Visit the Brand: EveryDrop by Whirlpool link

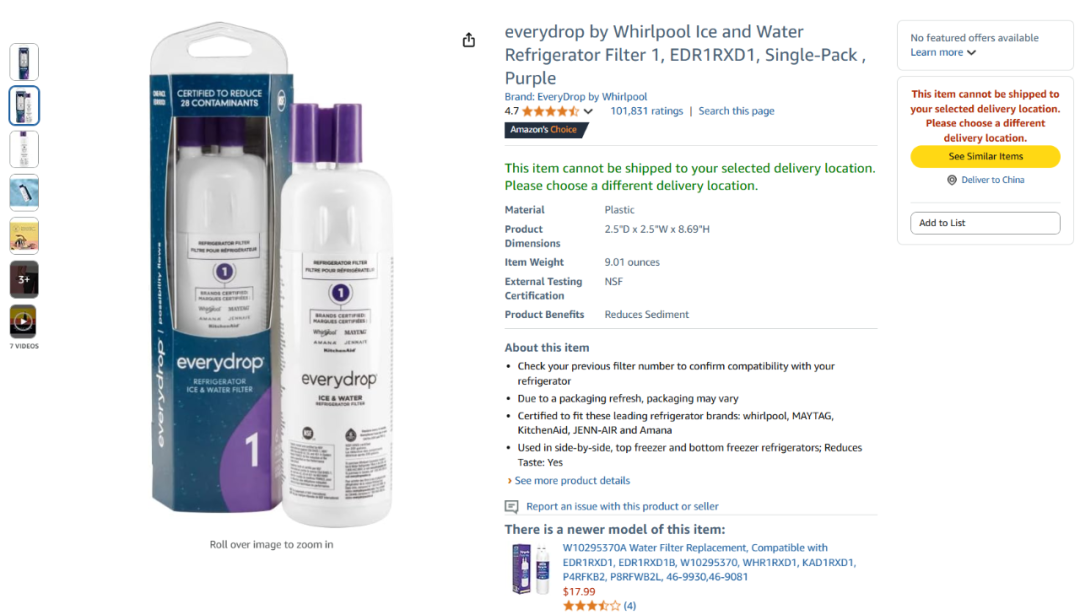pyautogui.click(x=575, y=96)
